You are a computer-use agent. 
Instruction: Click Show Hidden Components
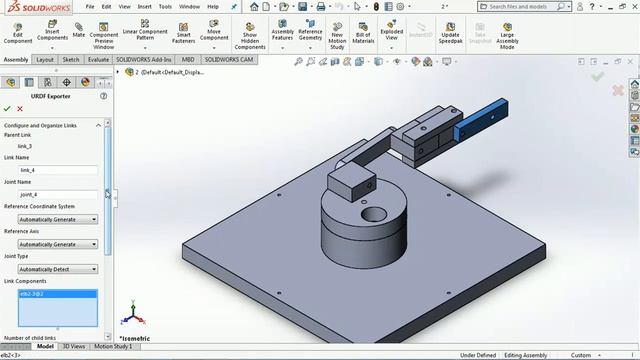250,36
